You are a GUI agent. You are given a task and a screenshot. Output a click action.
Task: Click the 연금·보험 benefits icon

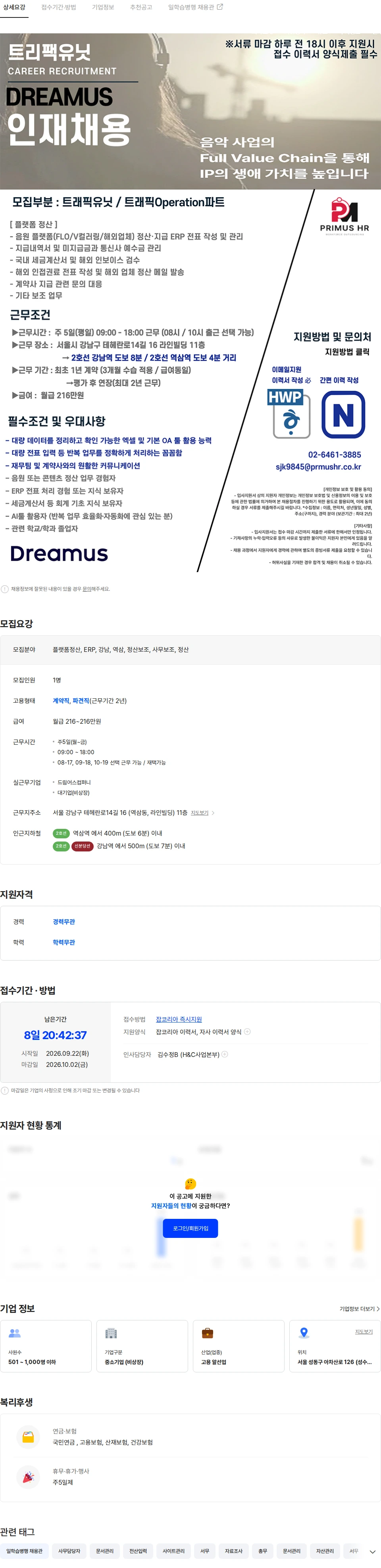pyautogui.click(x=28, y=1437)
